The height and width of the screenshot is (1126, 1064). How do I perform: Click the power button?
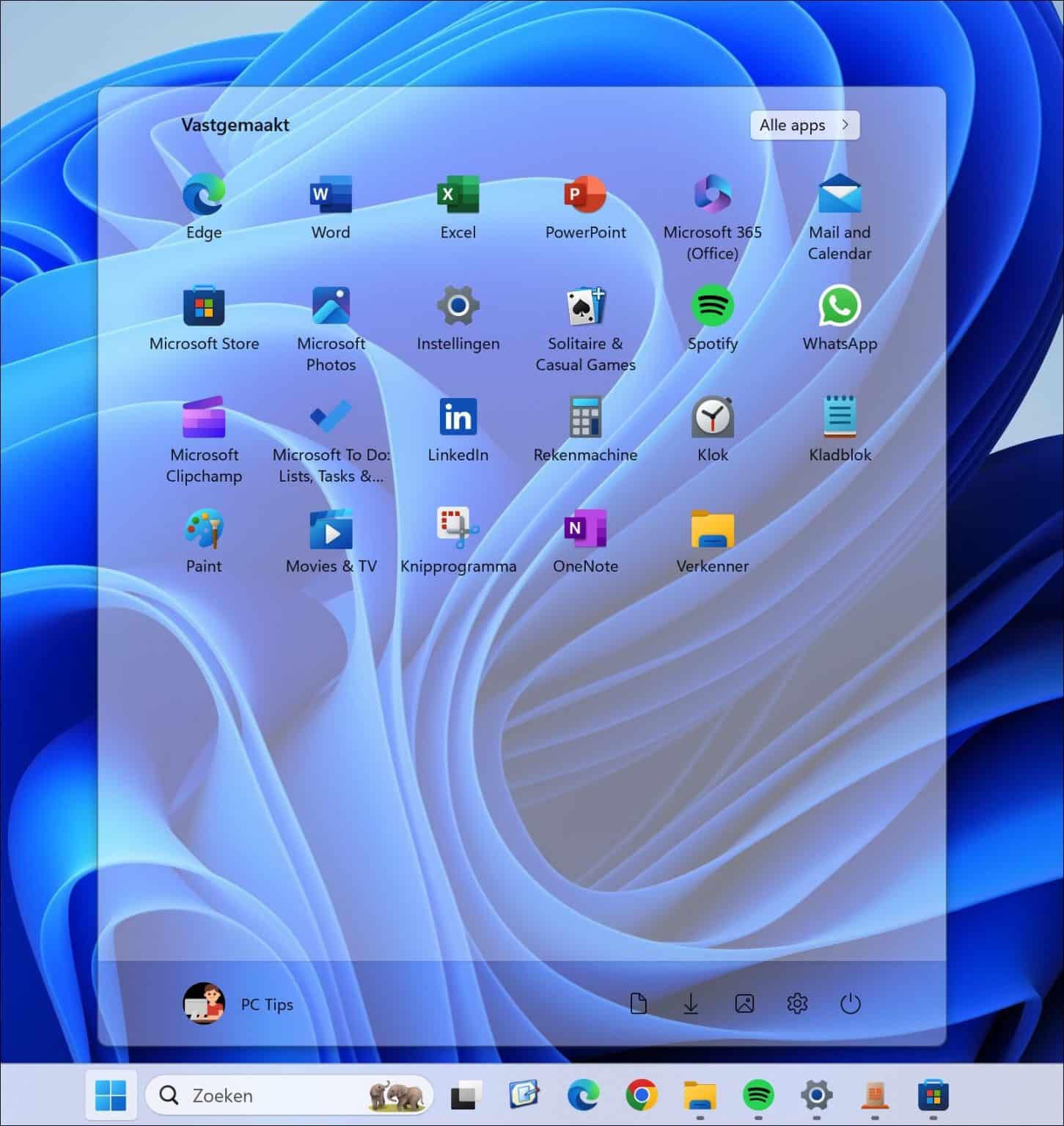tap(850, 1004)
